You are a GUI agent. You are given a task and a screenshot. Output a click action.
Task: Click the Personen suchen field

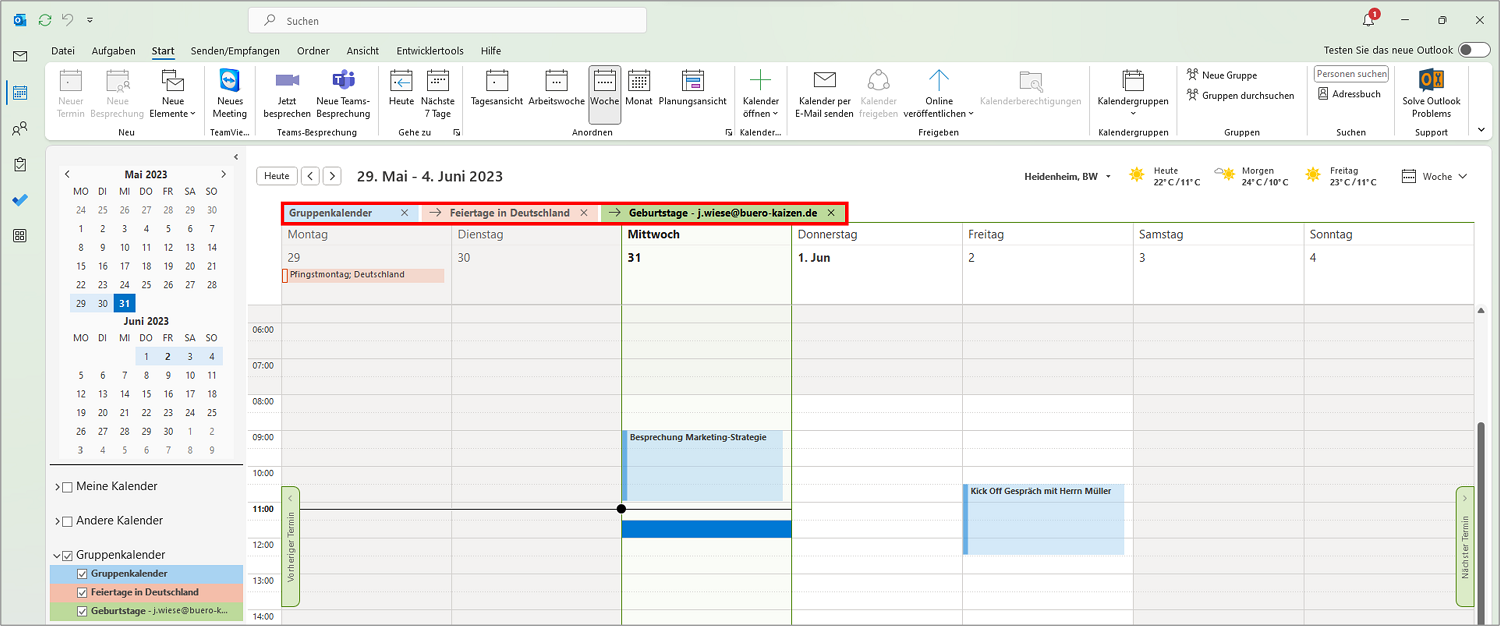click(1351, 74)
